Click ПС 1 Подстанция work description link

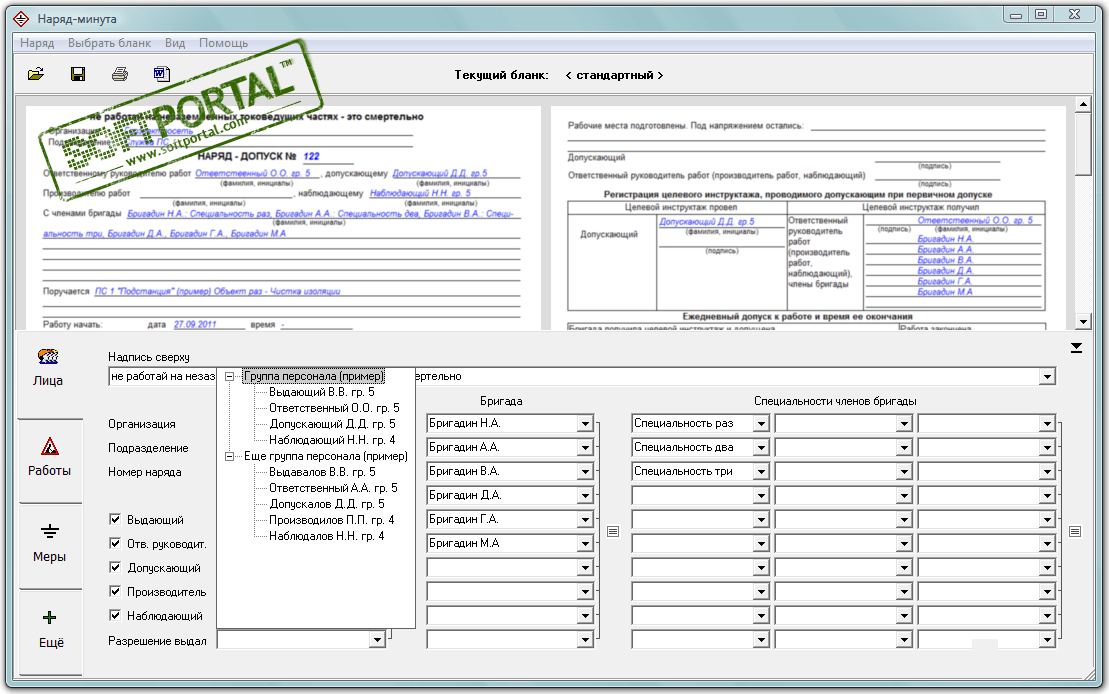click(x=217, y=291)
